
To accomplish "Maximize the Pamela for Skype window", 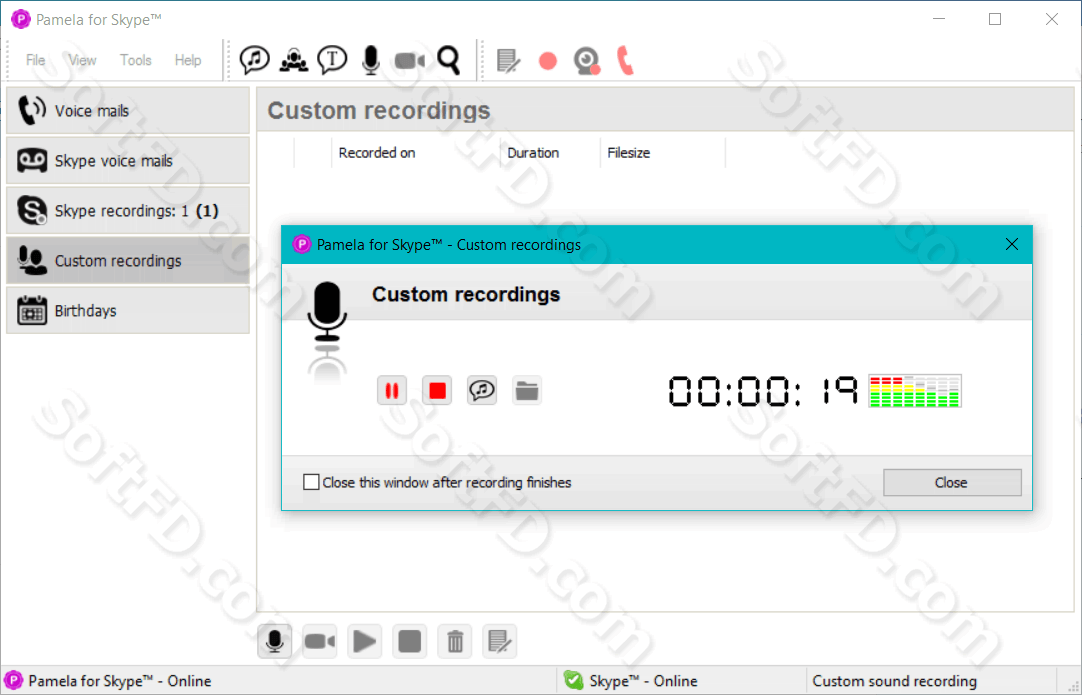I will tap(995, 19).
